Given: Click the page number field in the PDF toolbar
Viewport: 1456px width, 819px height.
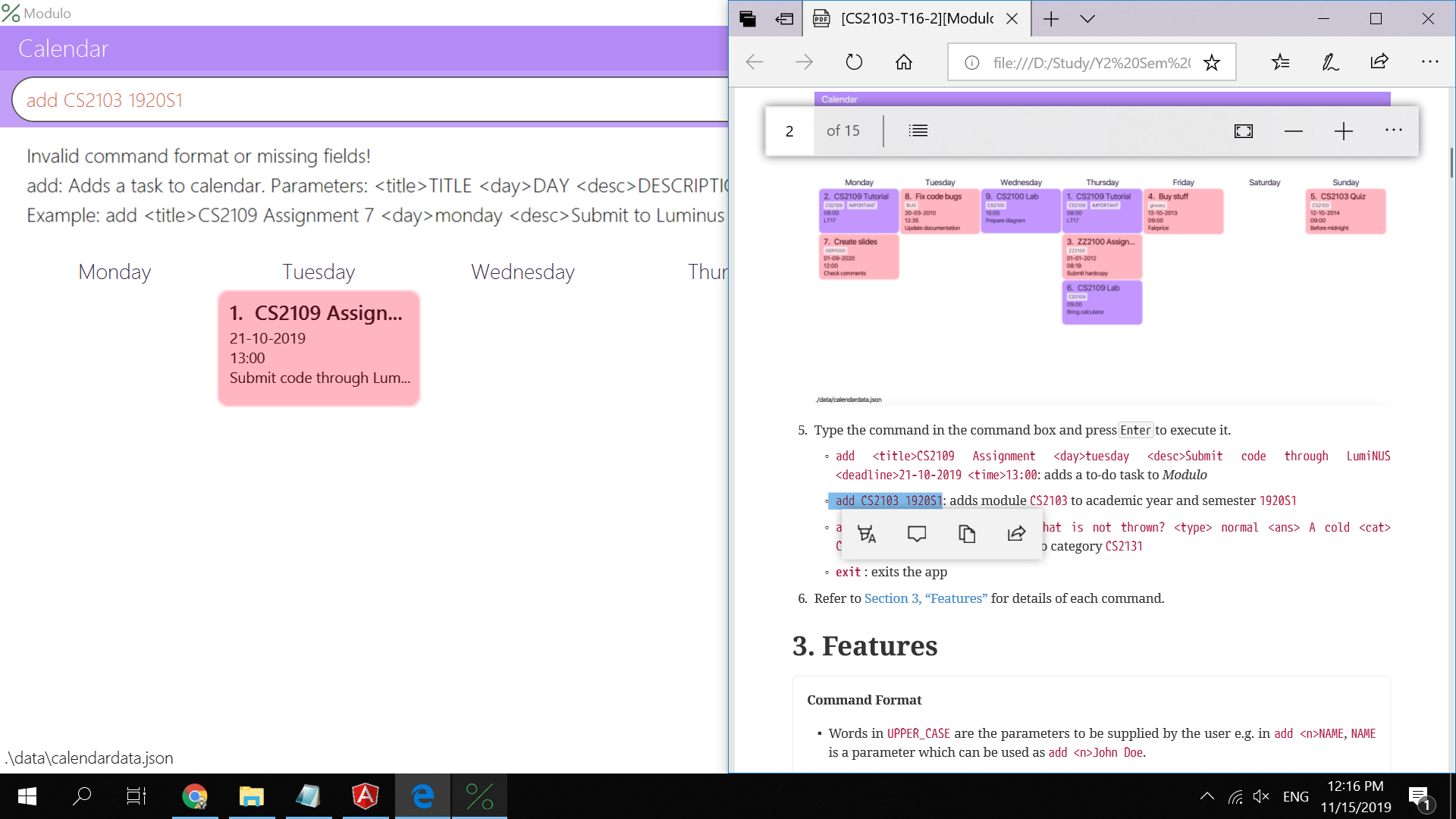Looking at the screenshot, I should click(x=789, y=130).
